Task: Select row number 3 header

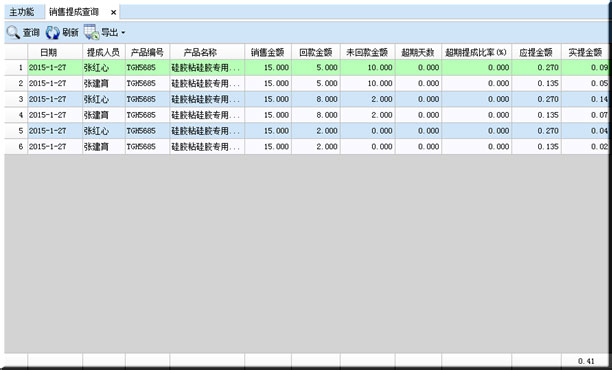Action: tap(16, 99)
